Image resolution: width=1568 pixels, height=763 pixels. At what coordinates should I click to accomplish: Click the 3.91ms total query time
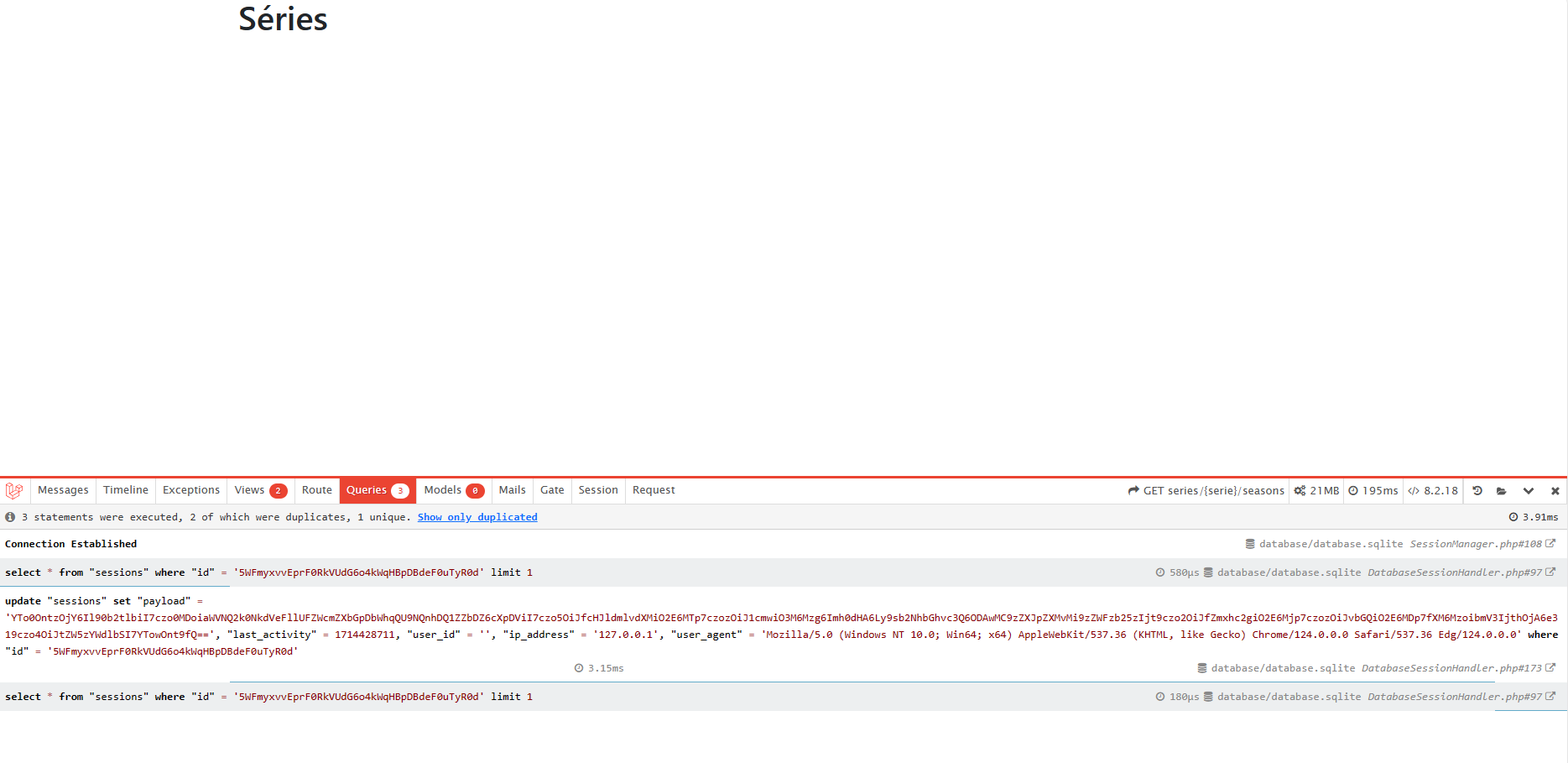(x=1534, y=517)
